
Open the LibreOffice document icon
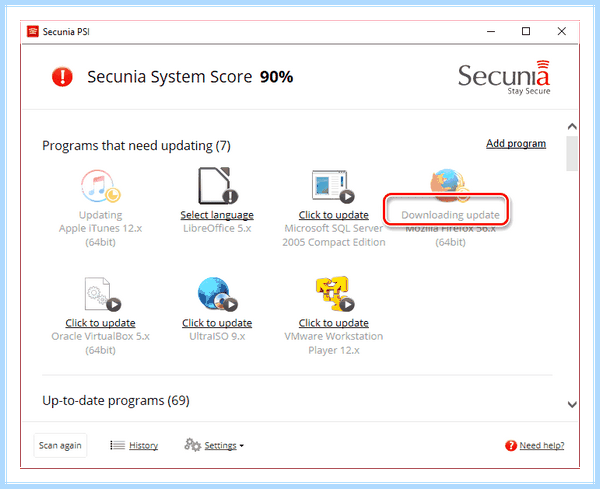click(x=217, y=186)
